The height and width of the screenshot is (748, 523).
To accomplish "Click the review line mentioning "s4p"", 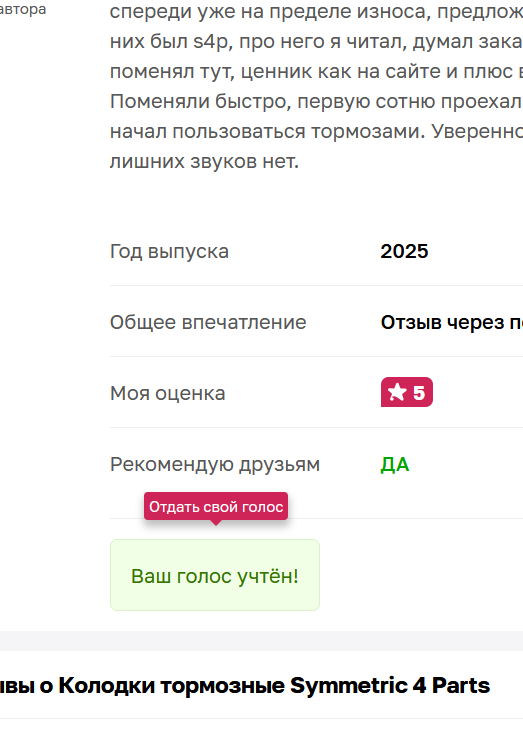I will 316,42.
